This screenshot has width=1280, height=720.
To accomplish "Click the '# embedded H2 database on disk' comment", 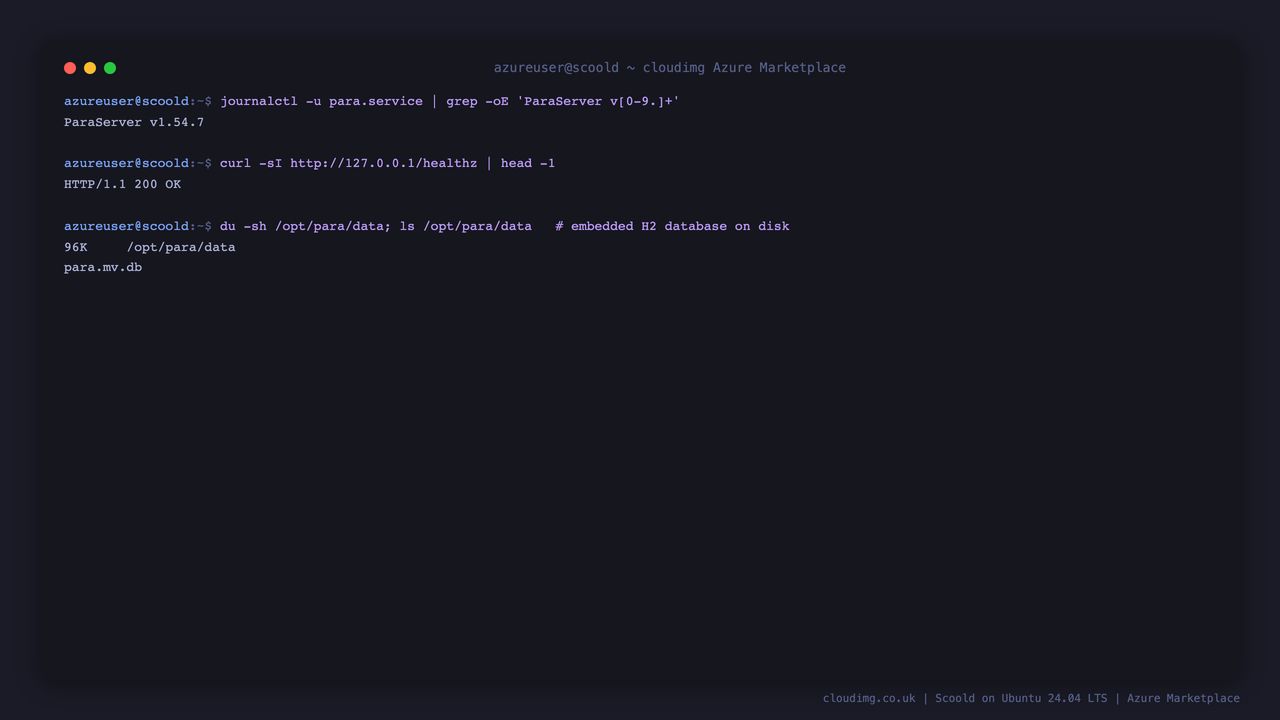I will coord(672,227).
